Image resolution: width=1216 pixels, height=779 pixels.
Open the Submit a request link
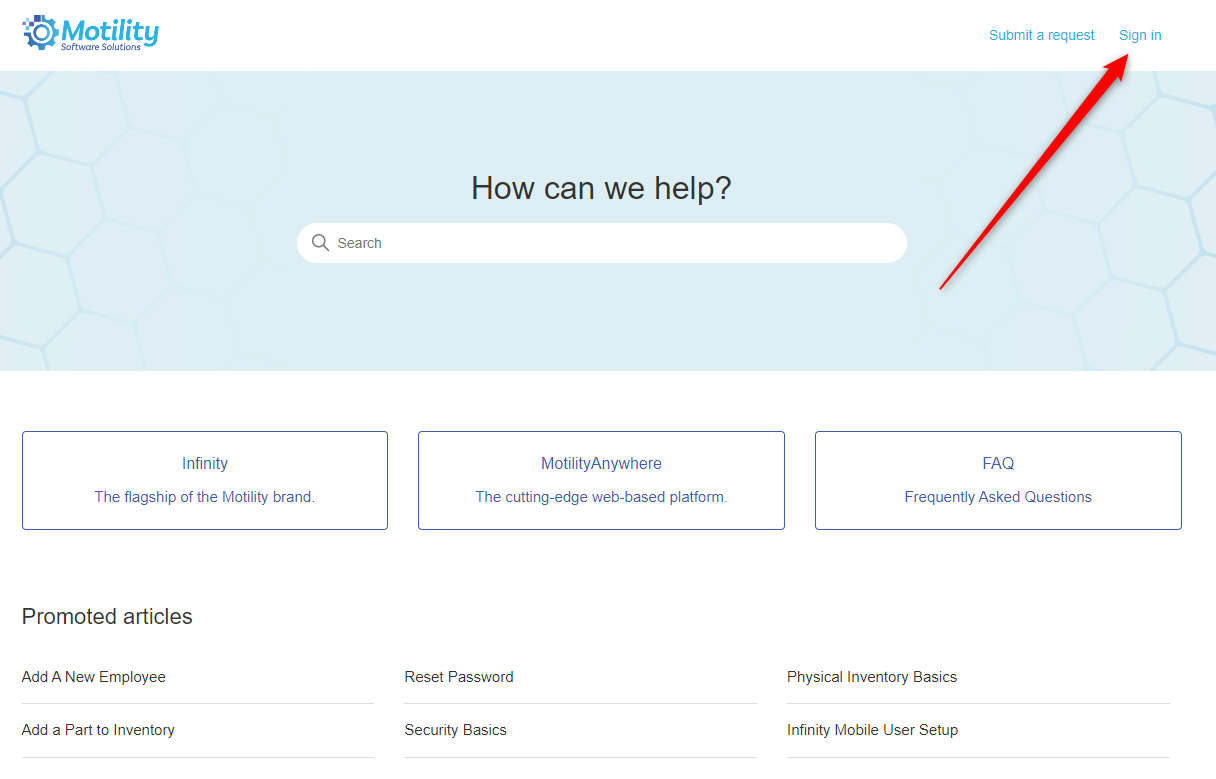(x=1042, y=35)
